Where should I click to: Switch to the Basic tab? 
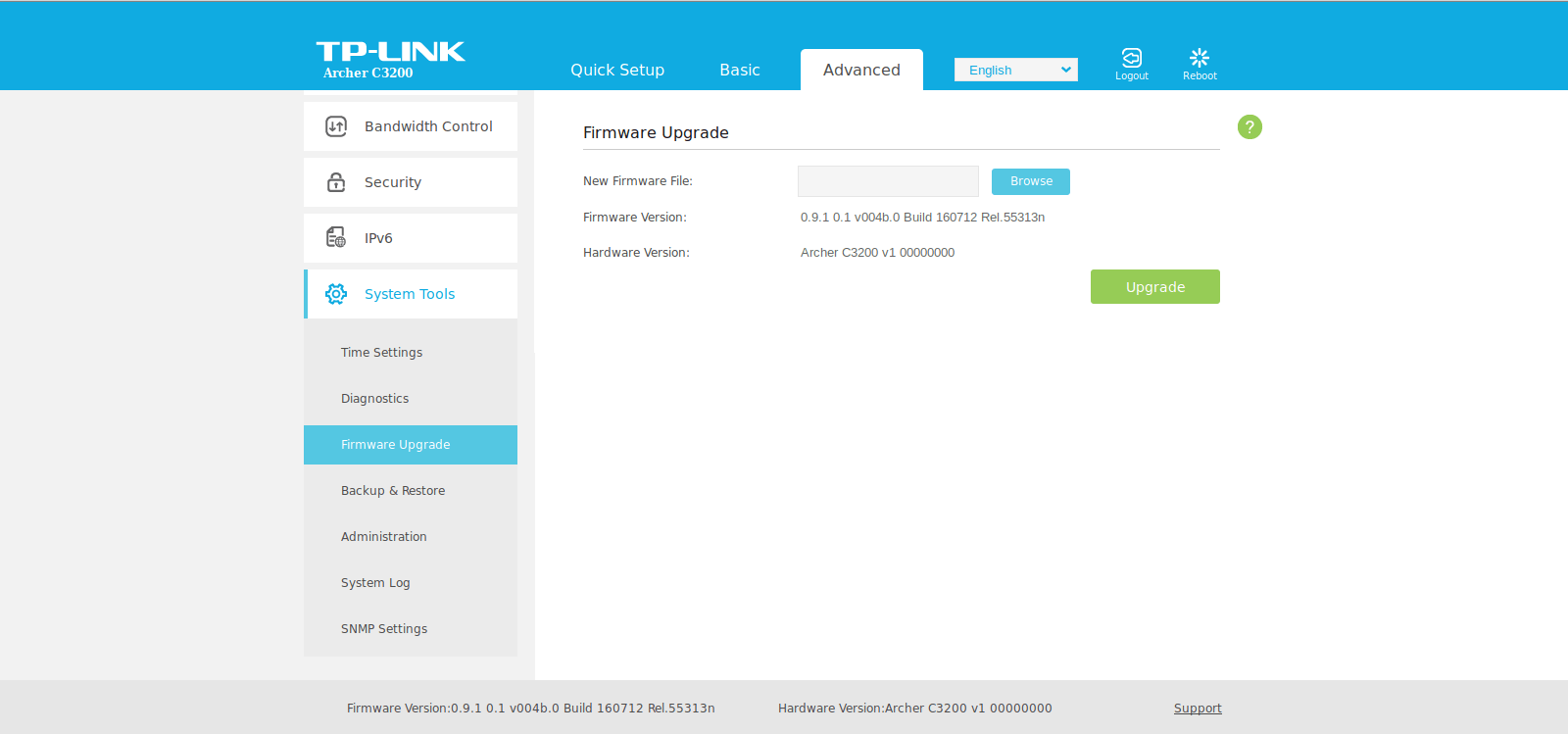click(740, 70)
